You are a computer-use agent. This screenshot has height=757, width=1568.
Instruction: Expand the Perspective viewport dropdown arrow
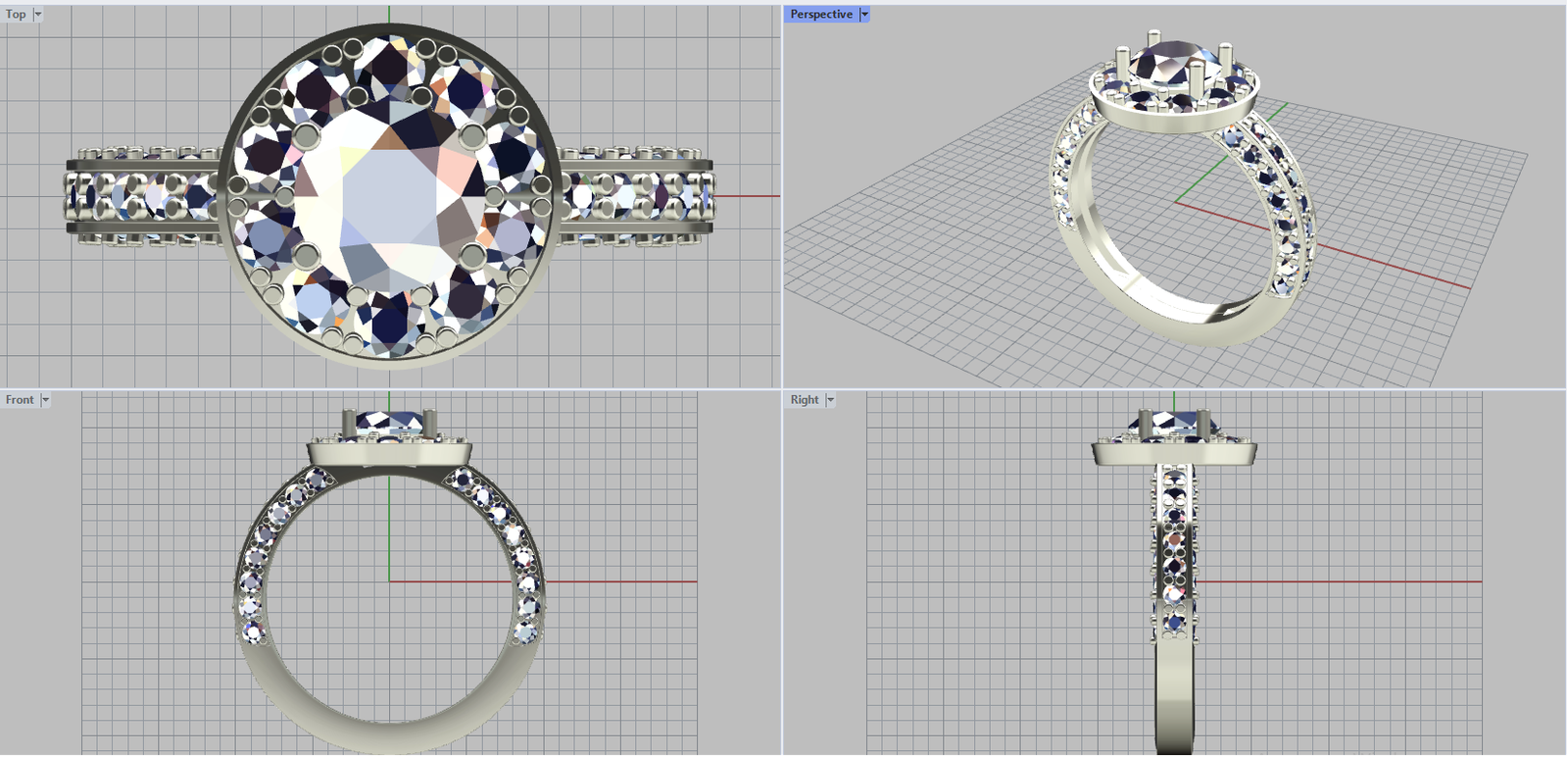tap(864, 15)
